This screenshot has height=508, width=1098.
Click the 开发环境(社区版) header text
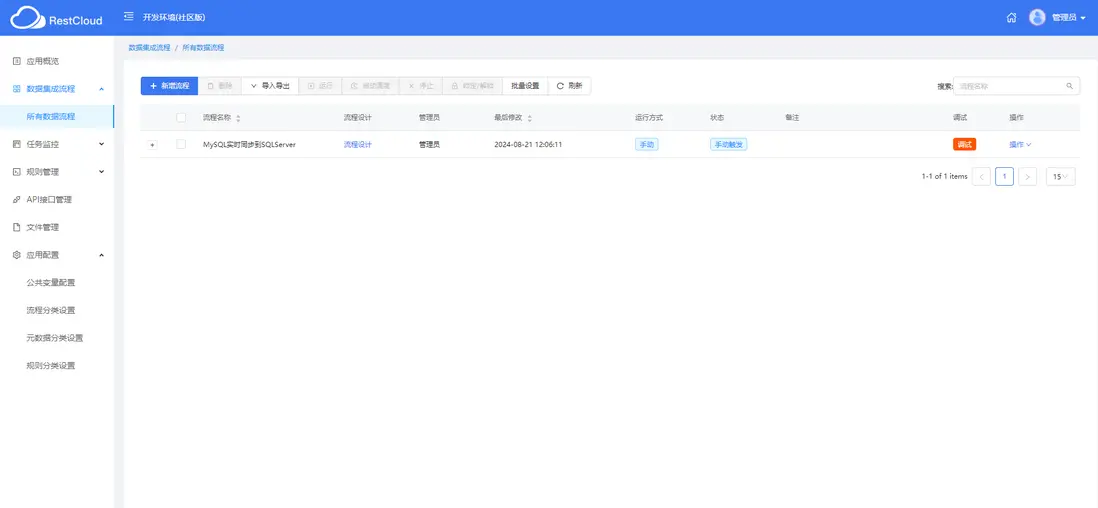(x=174, y=18)
